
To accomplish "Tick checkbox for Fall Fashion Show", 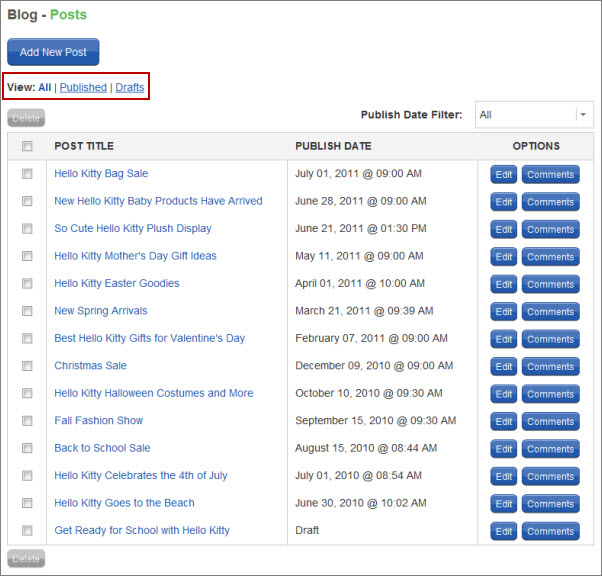I will (27, 421).
